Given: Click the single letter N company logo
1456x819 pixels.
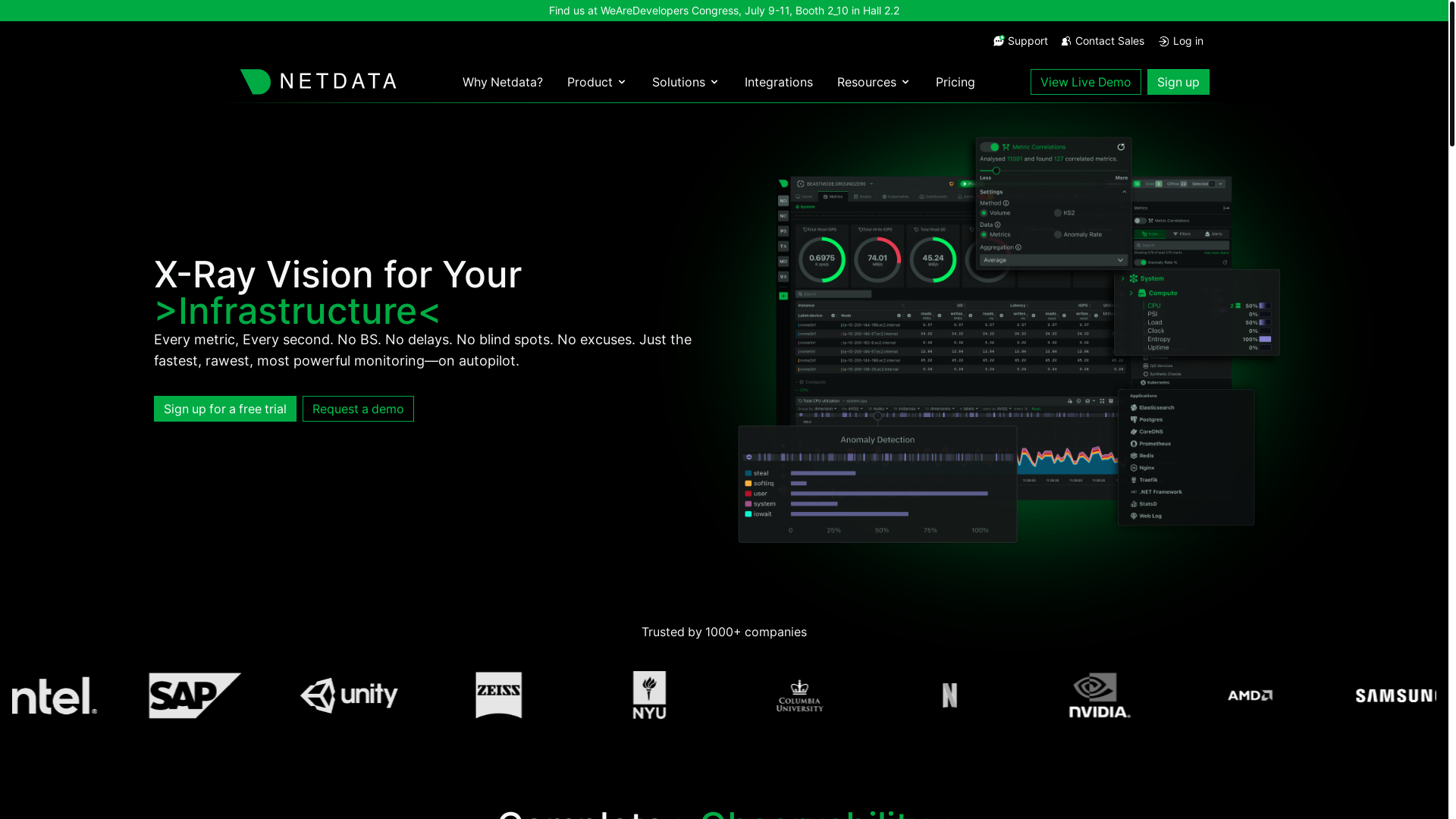Looking at the screenshot, I should [x=949, y=695].
